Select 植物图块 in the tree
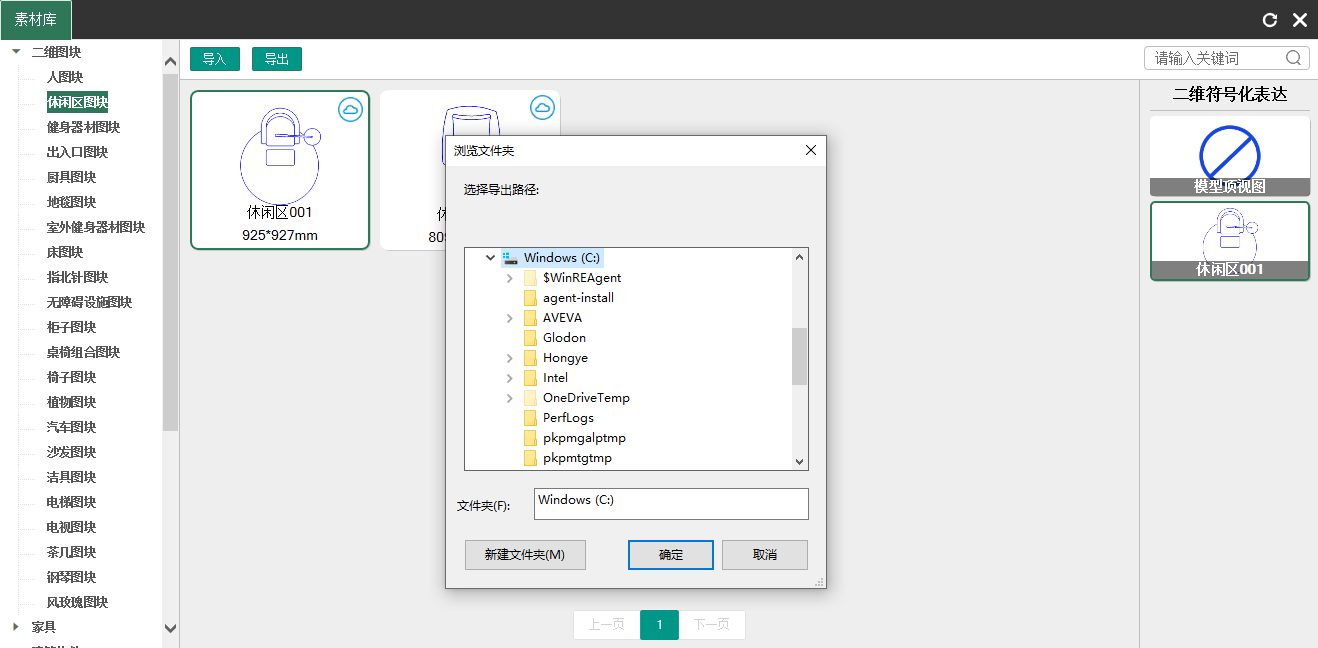This screenshot has height=648, width=1318. click(x=71, y=402)
